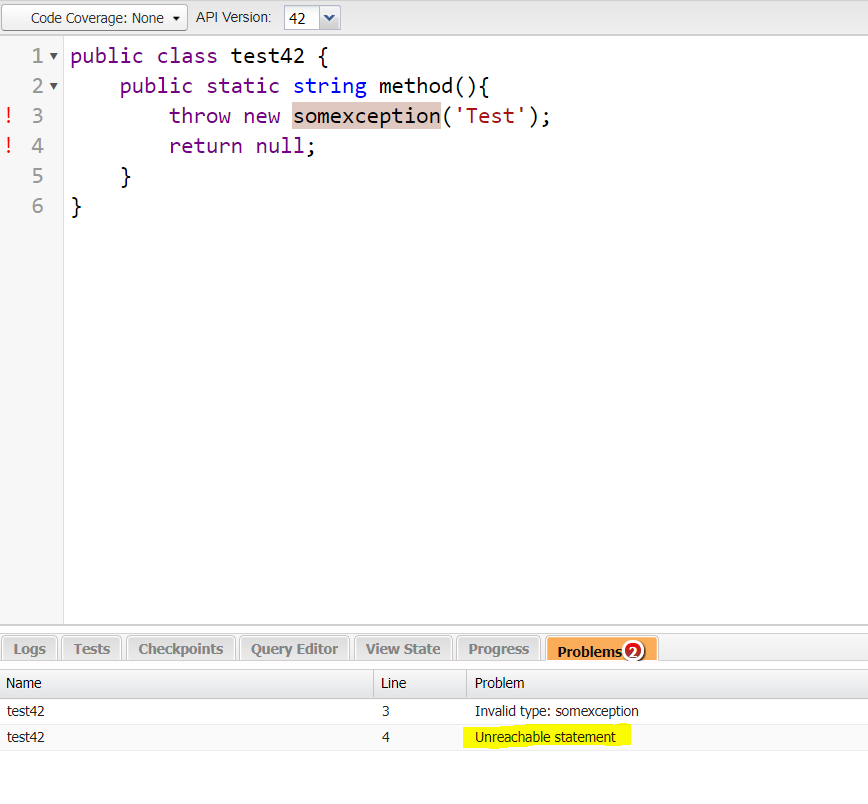Viewport: 868px width, 804px height.
Task: Click the highlighted Unreachable statement problem
Action: pyautogui.click(x=546, y=737)
